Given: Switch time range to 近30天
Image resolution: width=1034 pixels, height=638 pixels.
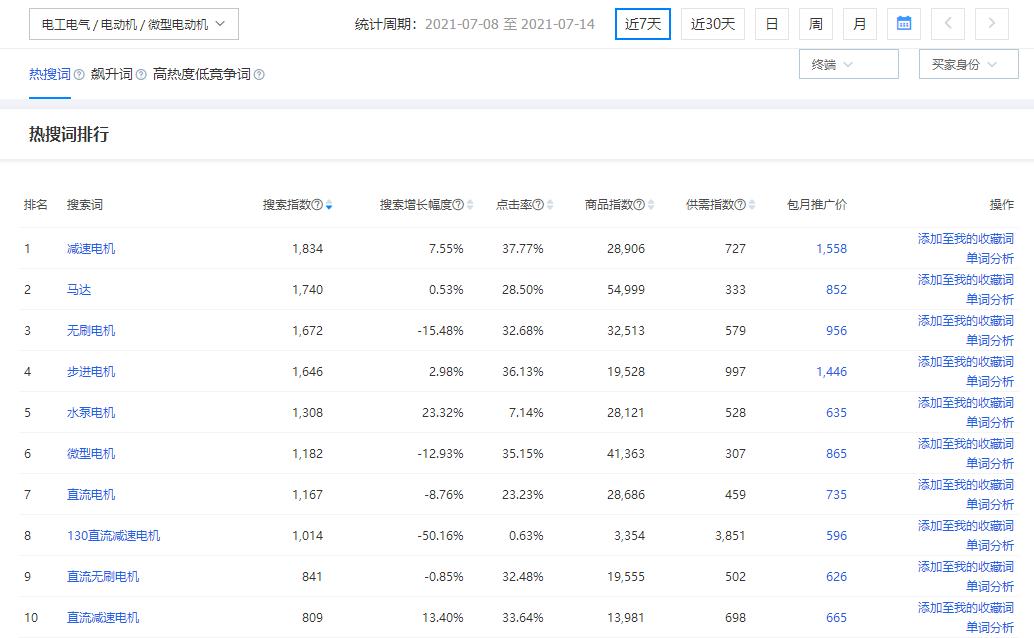Looking at the screenshot, I should [x=712, y=24].
